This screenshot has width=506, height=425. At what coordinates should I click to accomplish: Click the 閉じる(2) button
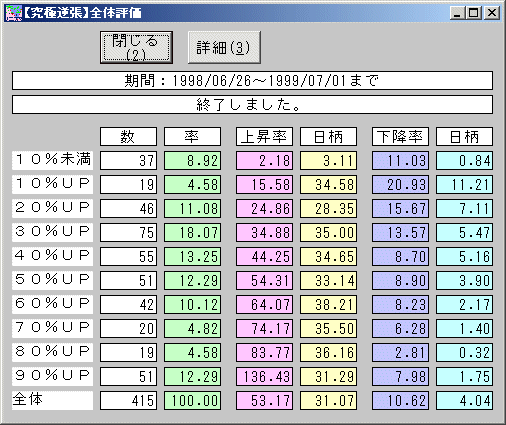(136, 47)
